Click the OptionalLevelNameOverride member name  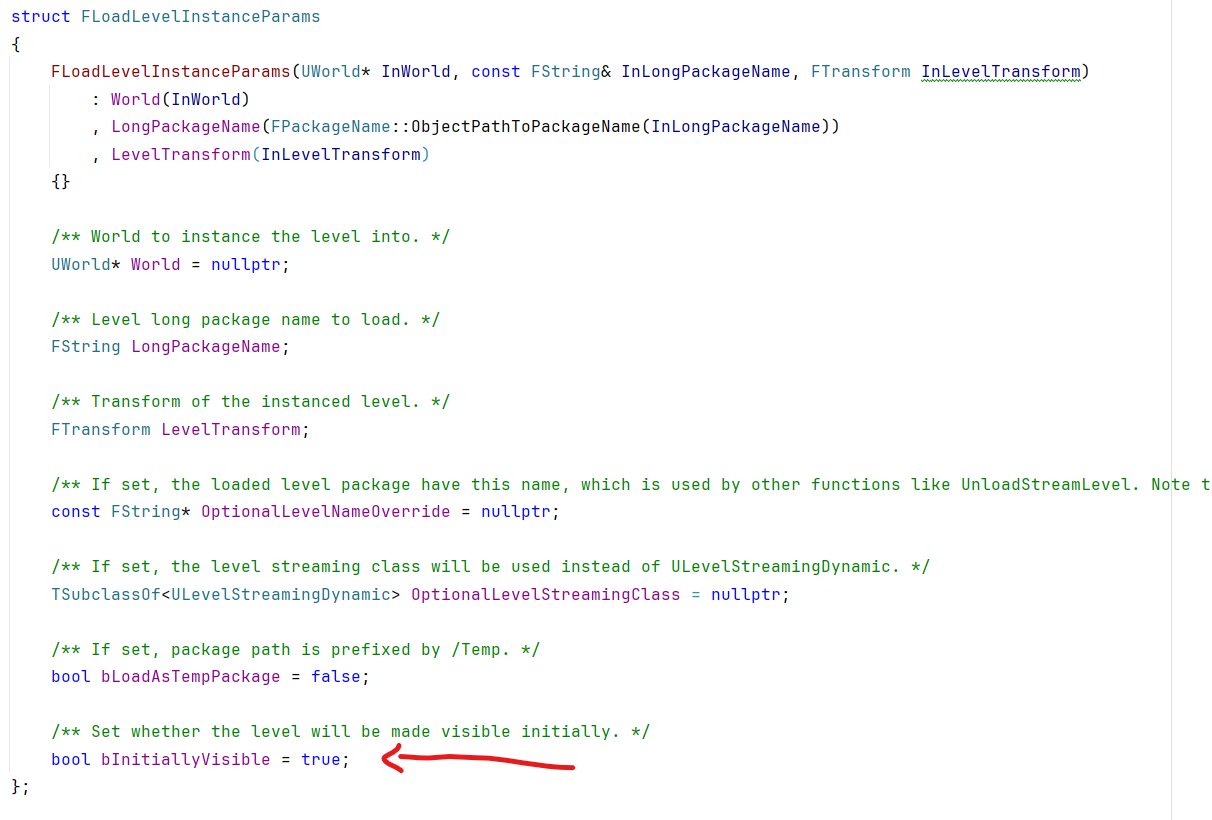point(326,512)
